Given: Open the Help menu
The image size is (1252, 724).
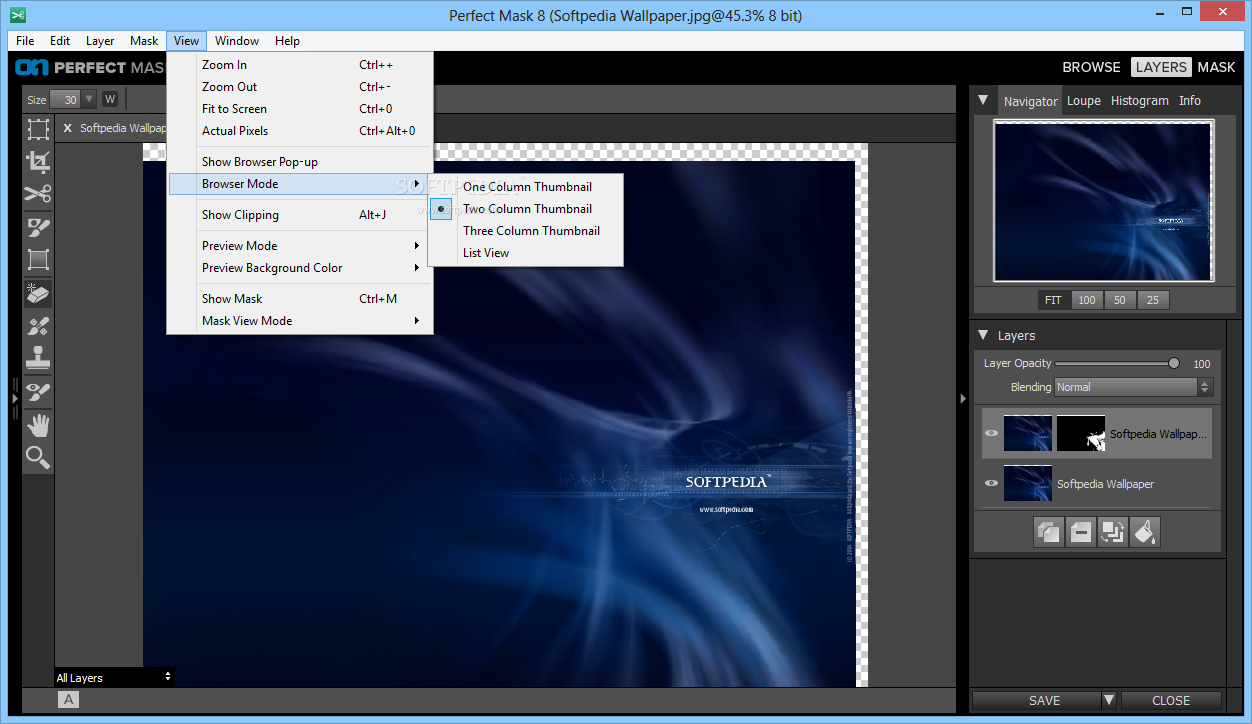Looking at the screenshot, I should 287,41.
